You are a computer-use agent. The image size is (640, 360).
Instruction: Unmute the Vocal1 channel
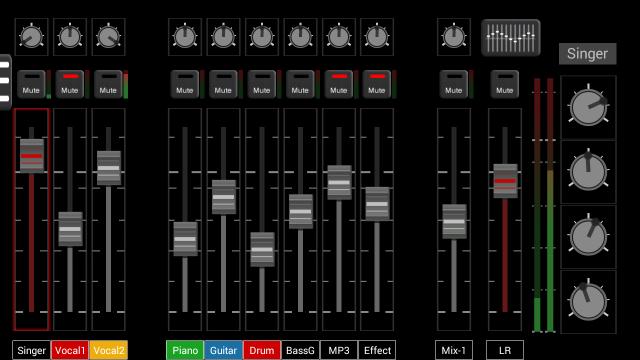[70, 84]
